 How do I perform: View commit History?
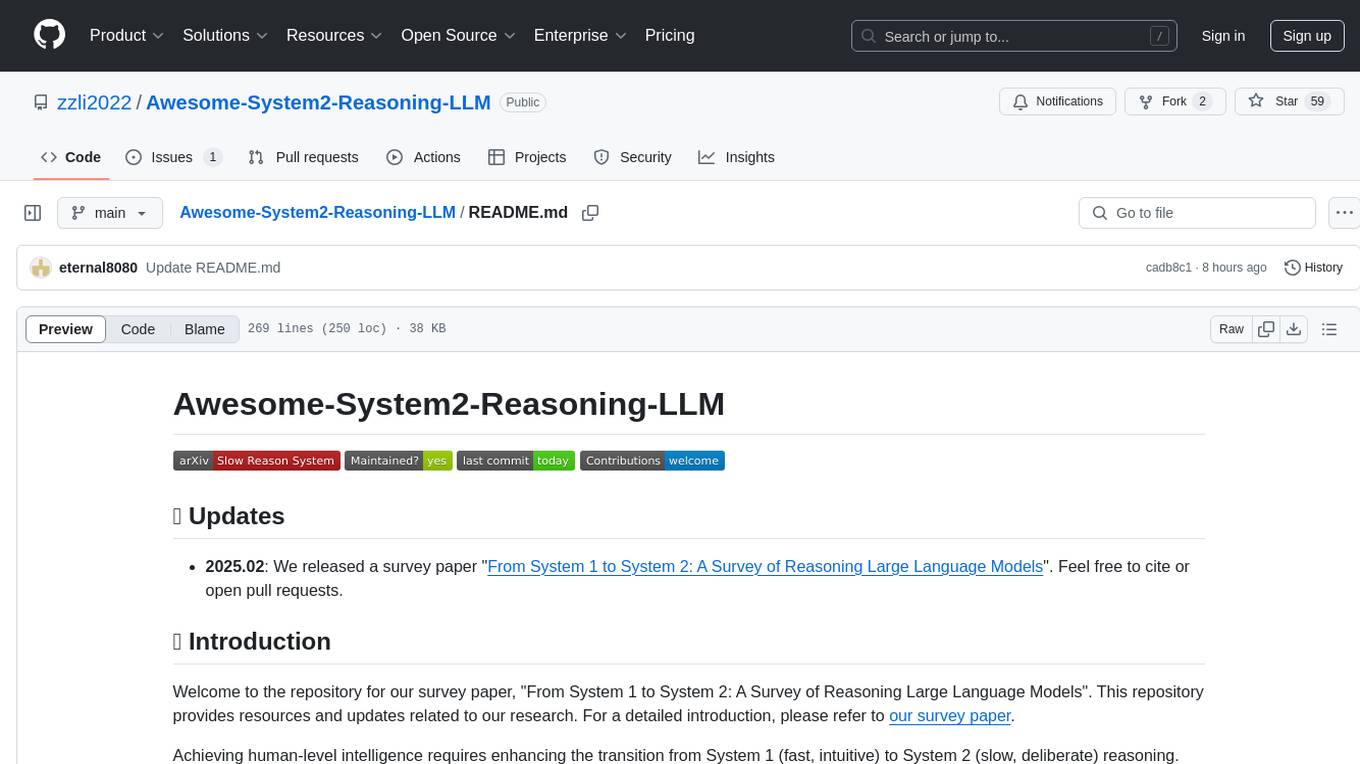(1313, 267)
